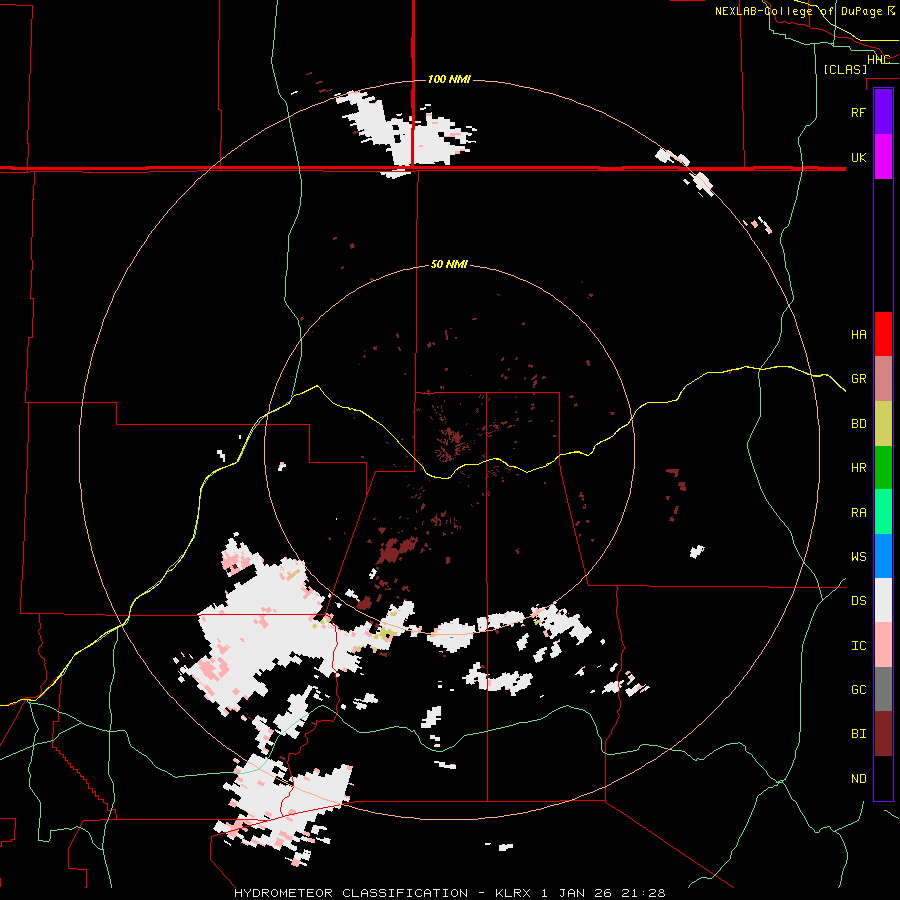This screenshot has height=900, width=900.
Task: Click the DS white legend swatch
Action: pyautogui.click(x=883, y=600)
